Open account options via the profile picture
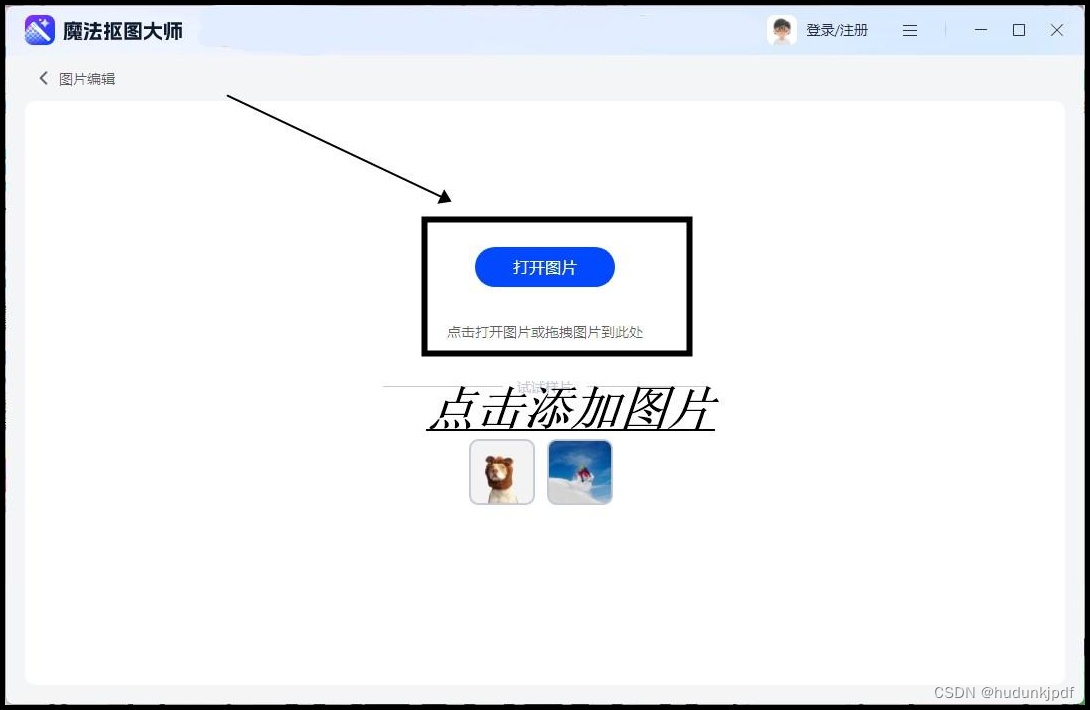 pyautogui.click(x=781, y=29)
